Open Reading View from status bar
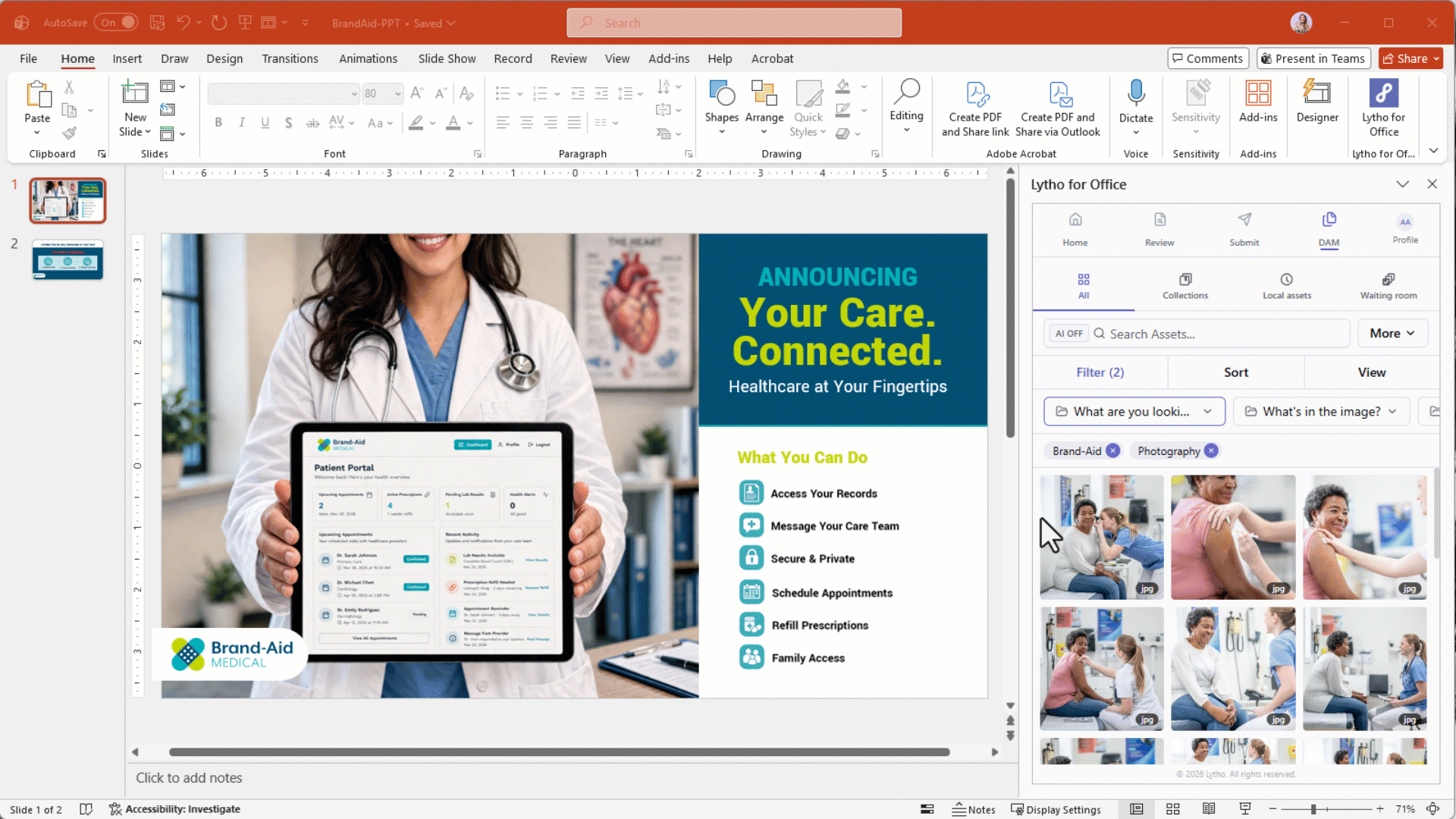Viewport: 1456px width, 819px height. tap(1209, 809)
